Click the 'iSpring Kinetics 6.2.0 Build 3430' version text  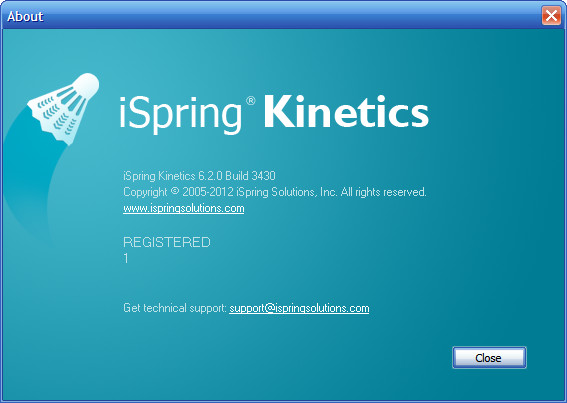[x=199, y=176]
